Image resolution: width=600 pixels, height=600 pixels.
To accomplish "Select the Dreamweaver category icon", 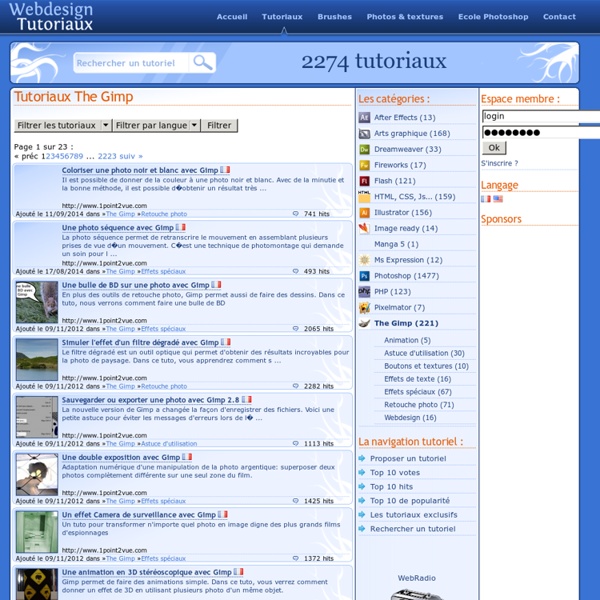I will pos(364,149).
